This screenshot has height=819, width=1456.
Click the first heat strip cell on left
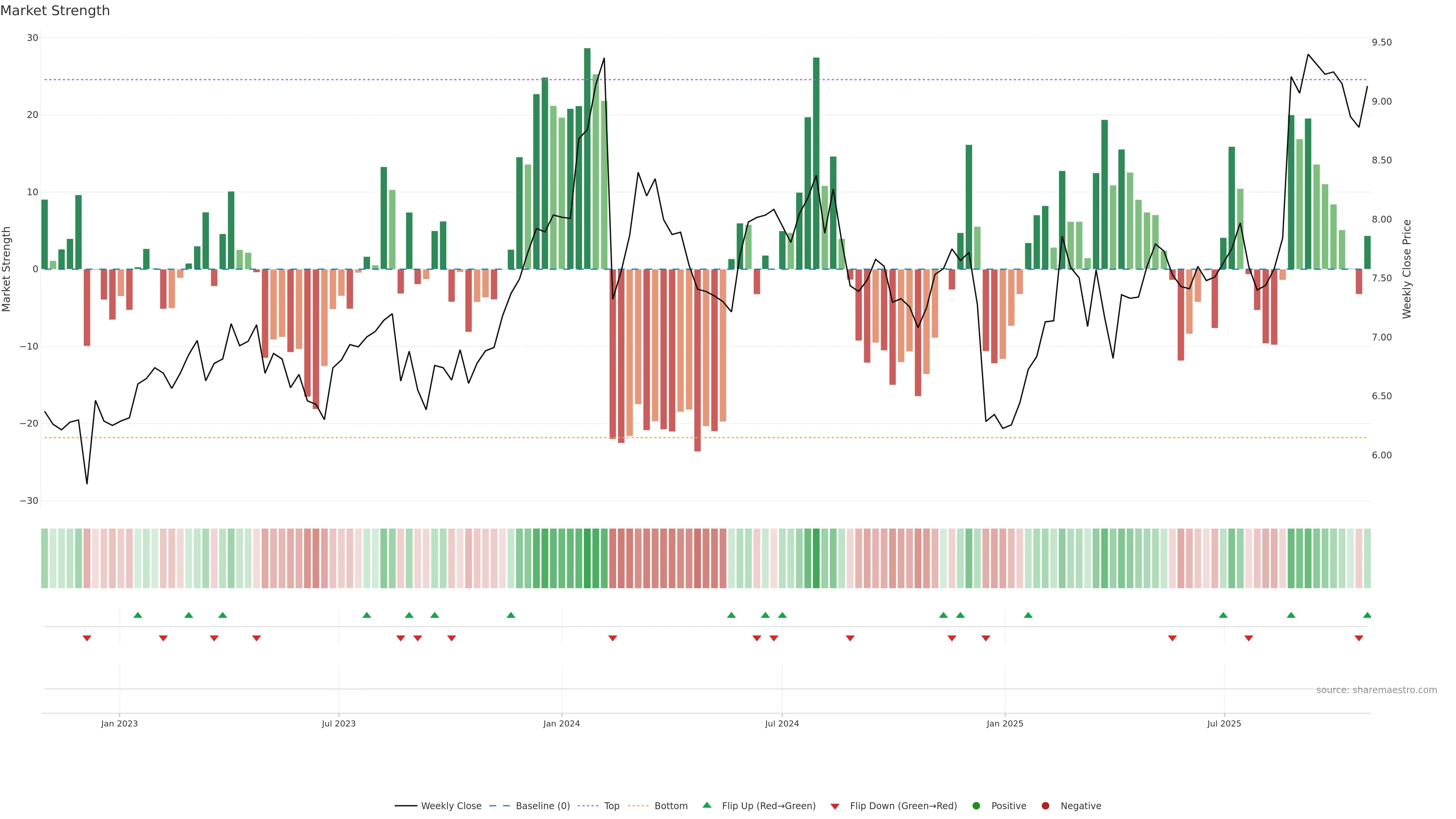tap(45, 559)
